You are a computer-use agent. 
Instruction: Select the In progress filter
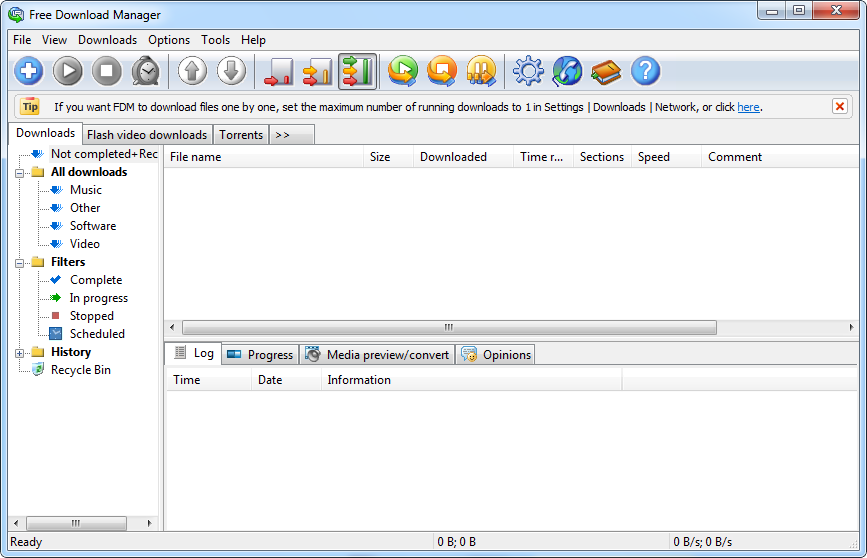(x=98, y=298)
